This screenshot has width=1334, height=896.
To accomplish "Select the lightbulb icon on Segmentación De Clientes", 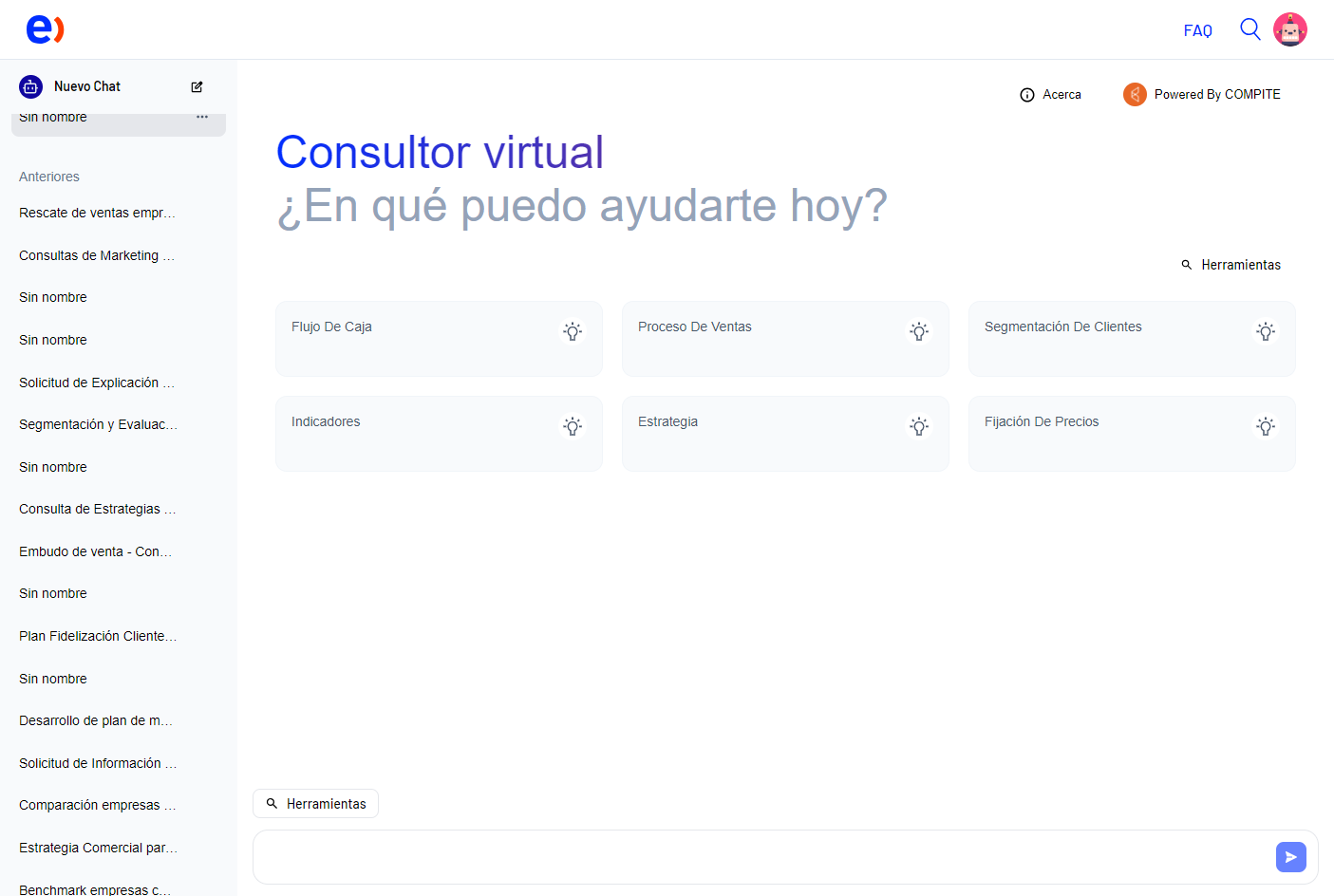I will [x=1265, y=331].
